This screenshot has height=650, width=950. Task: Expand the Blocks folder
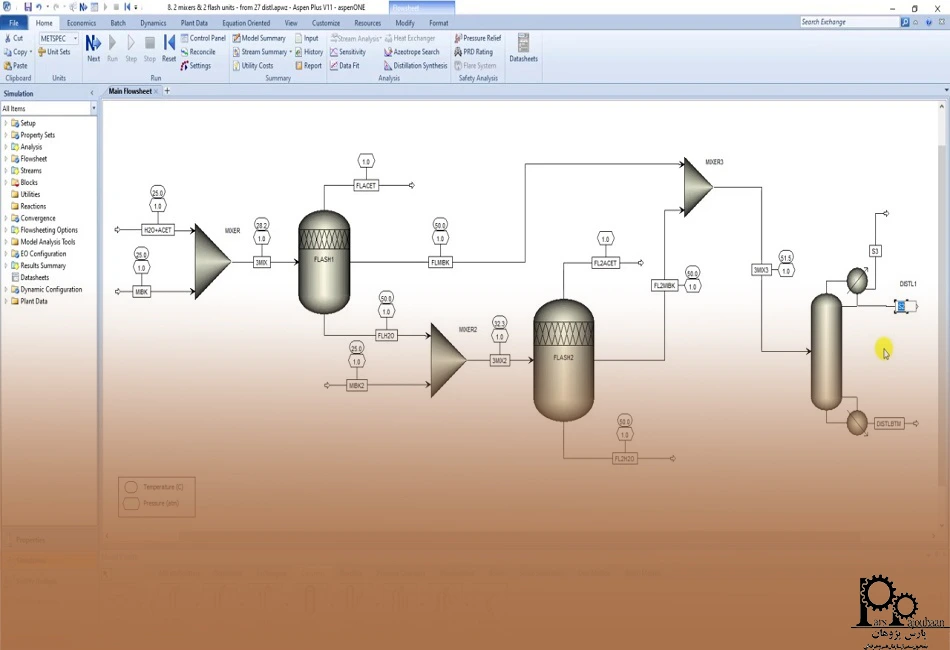[6, 182]
